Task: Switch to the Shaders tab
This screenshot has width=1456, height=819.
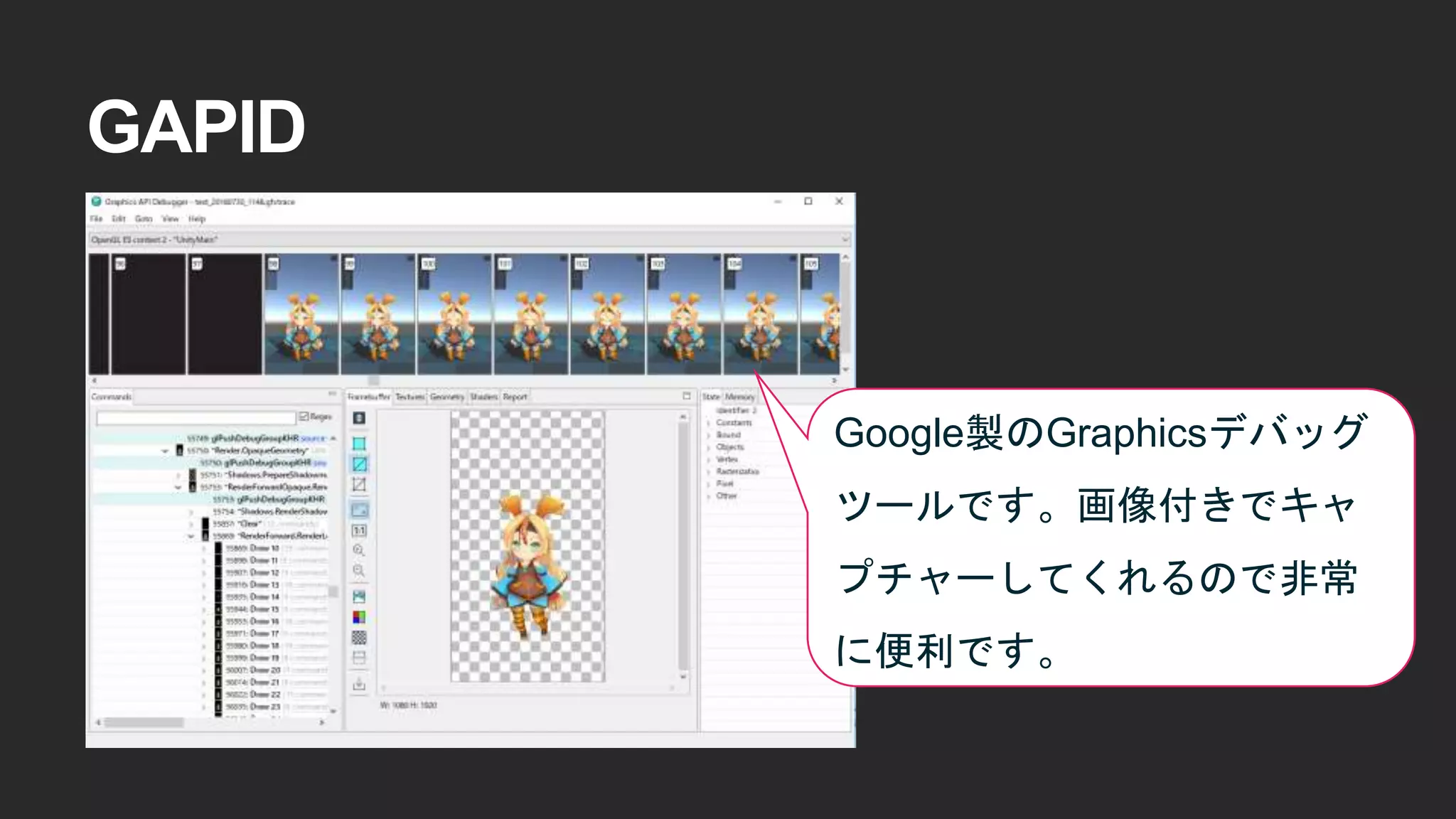Action: 484,397
